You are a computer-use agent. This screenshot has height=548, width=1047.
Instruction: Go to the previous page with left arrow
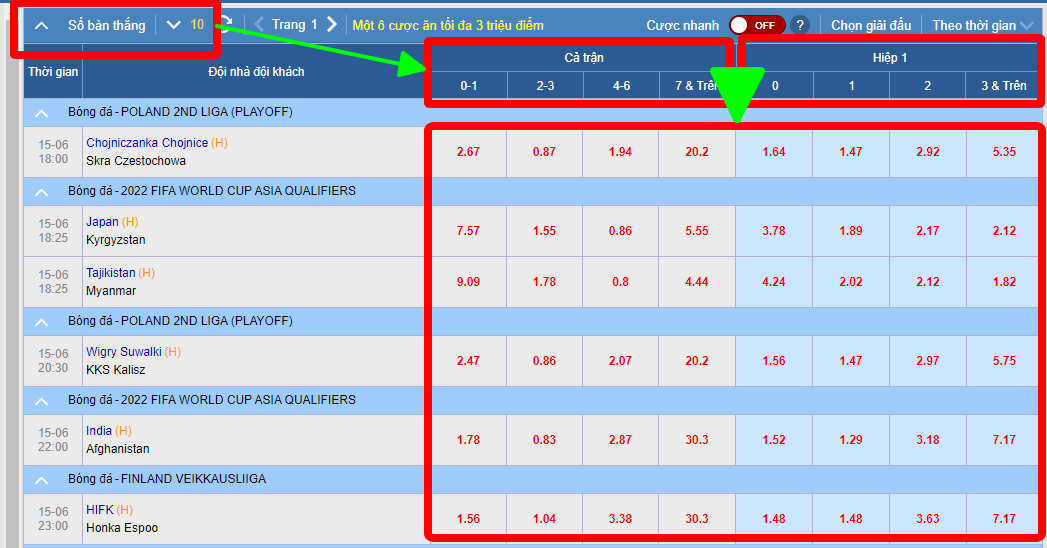(x=259, y=25)
